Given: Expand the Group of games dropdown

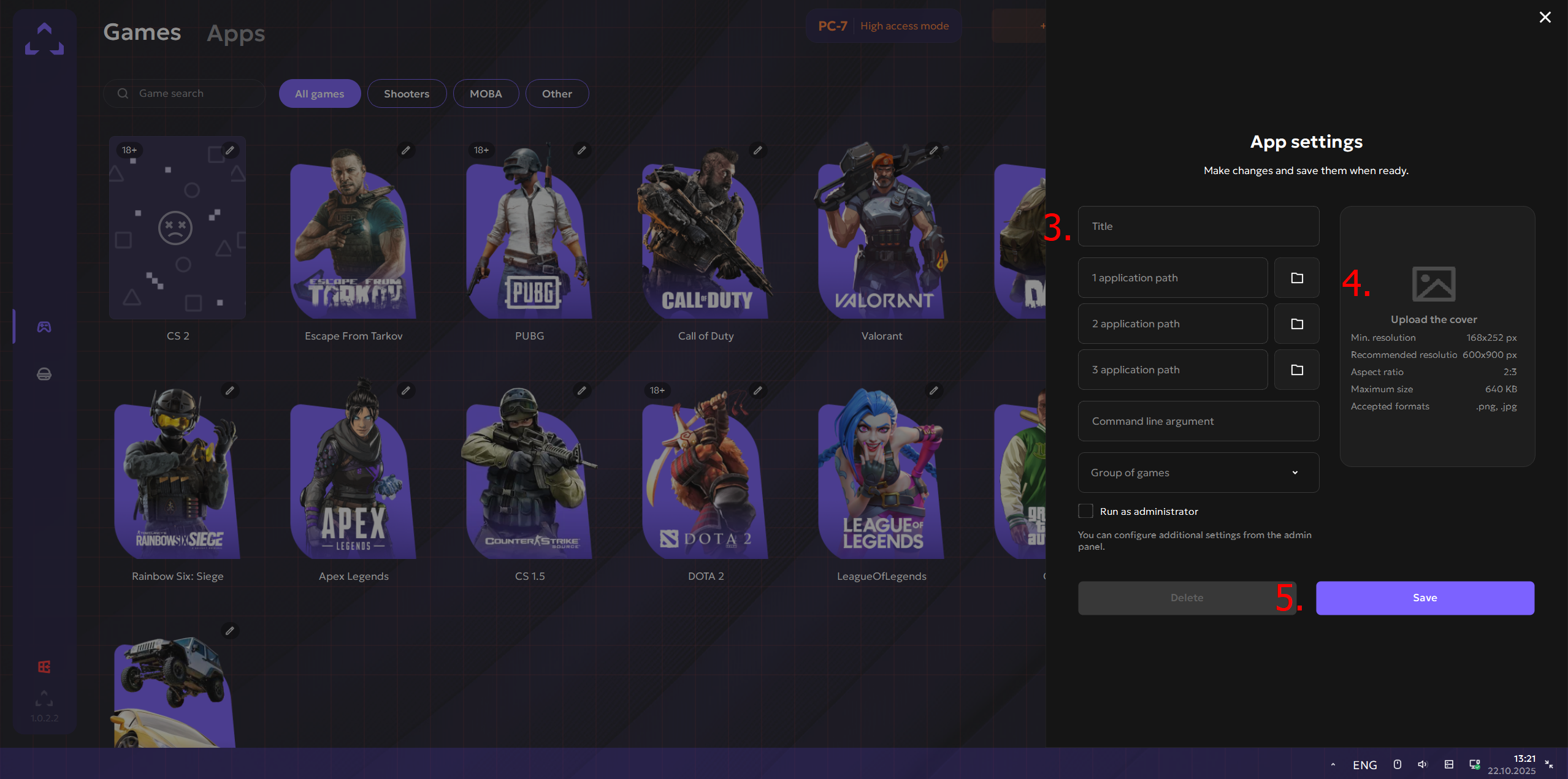Looking at the screenshot, I should tap(1199, 473).
